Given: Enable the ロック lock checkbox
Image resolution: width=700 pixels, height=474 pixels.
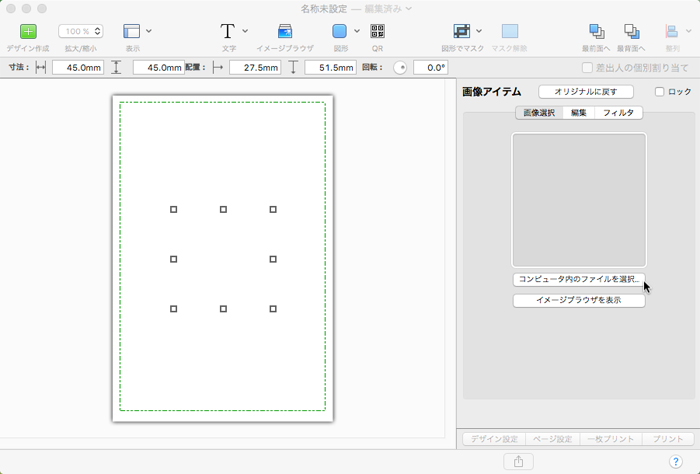Looking at the screenshot, I should pos(659,92).
